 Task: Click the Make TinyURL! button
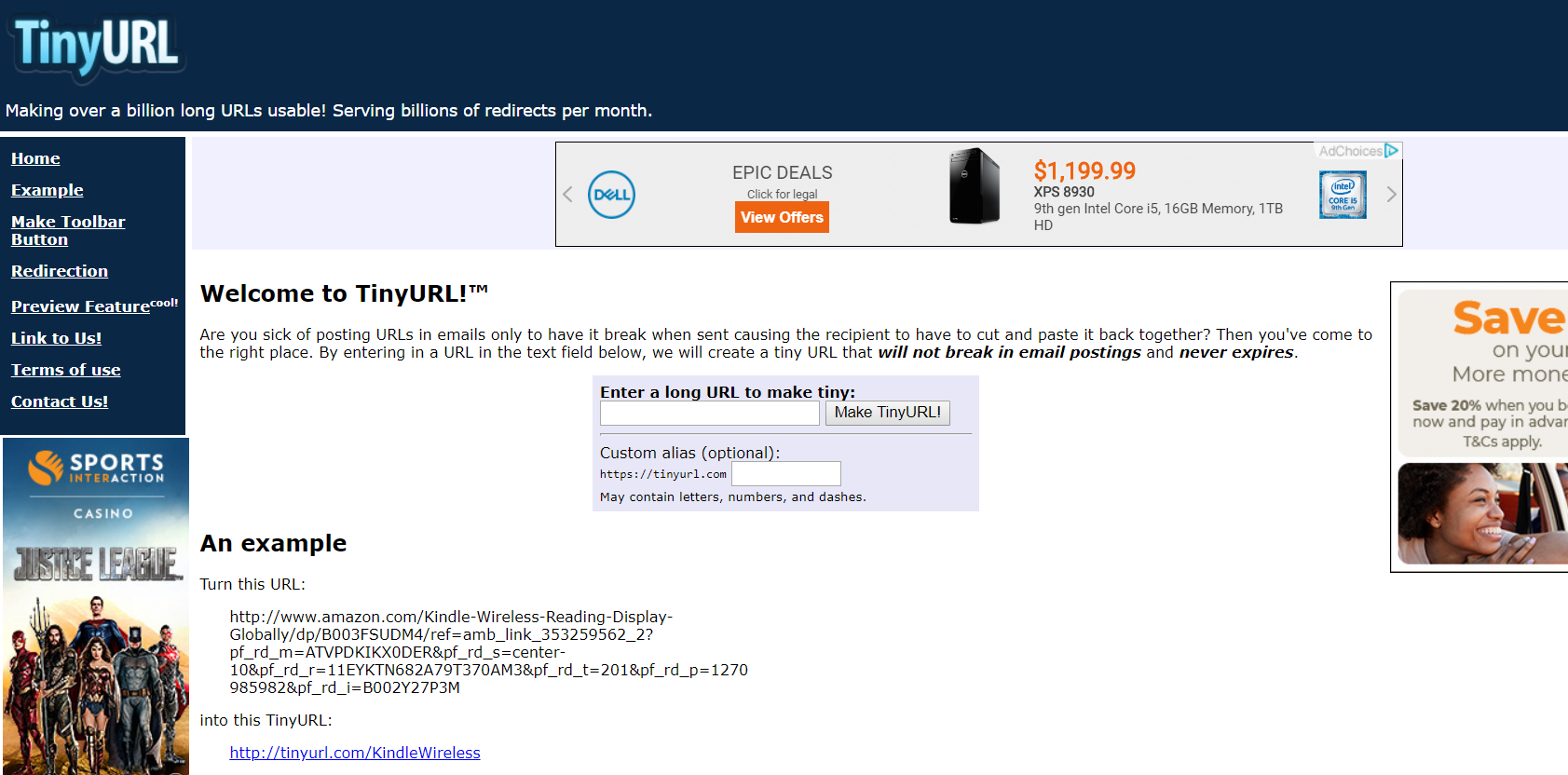[x=888, y=413]
